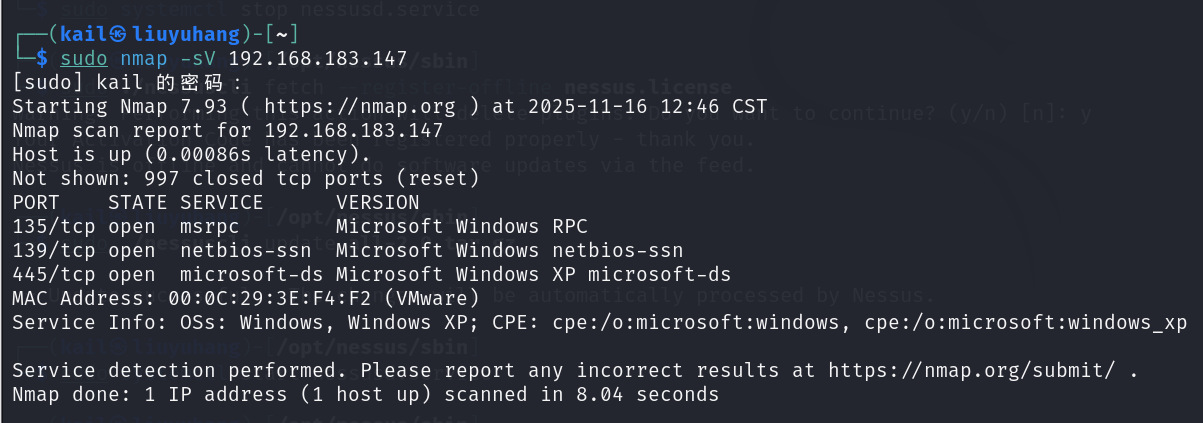The width and height of the screenshot is (1203, 423).
Task: Click the VERSION column header
Action: click(x=378, y=202)
